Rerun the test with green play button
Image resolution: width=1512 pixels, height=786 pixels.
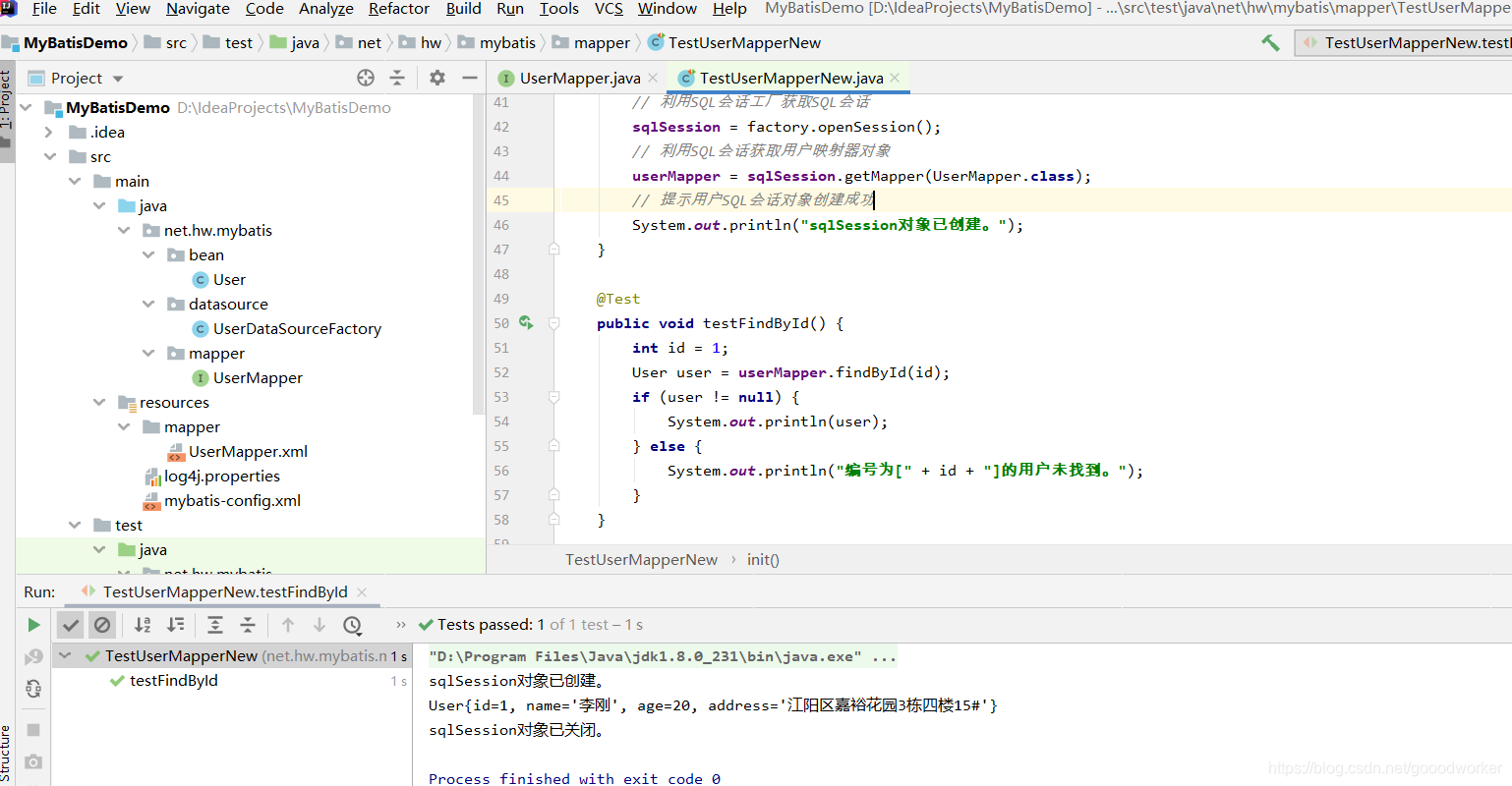(33, 625)
